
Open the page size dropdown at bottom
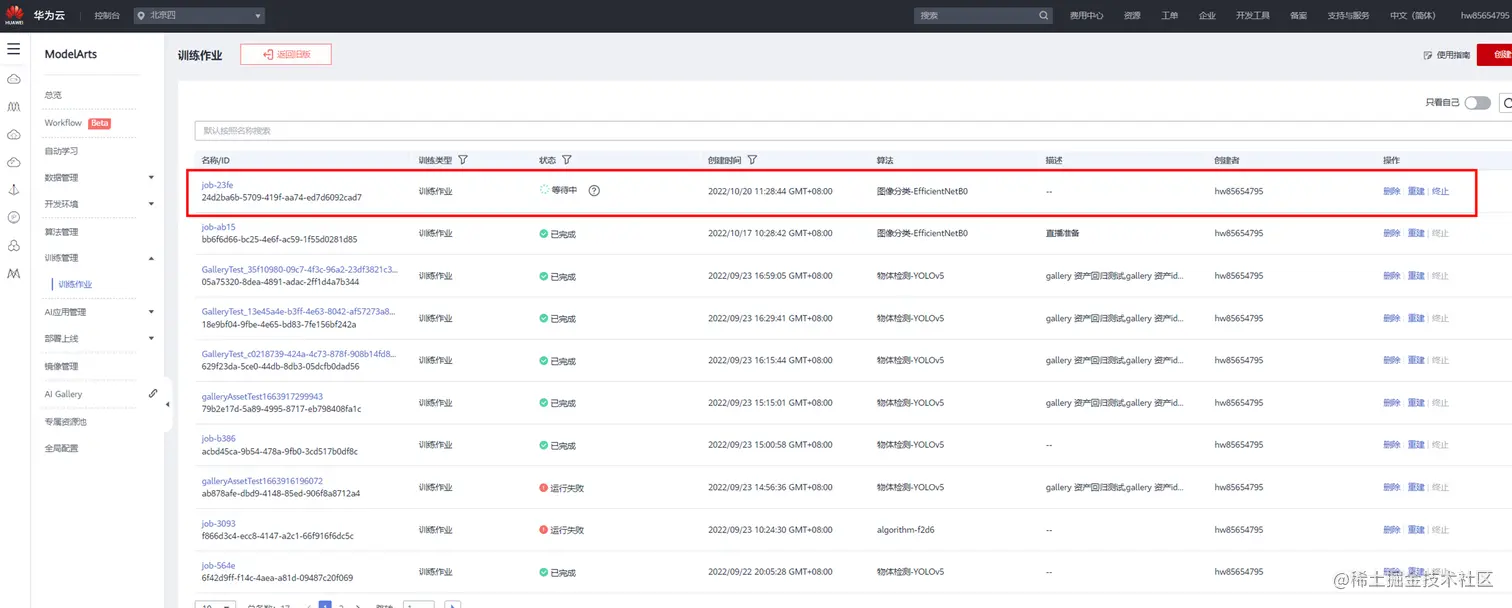215,604
